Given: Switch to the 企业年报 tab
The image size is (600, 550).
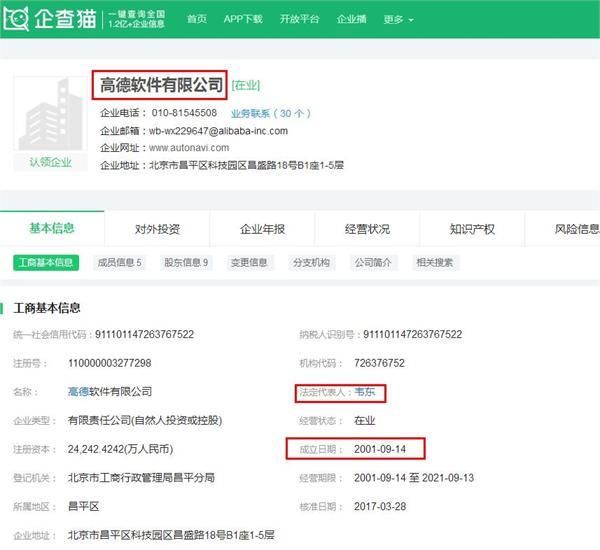Looking at the screenshot, I should (x=262, y=229).
